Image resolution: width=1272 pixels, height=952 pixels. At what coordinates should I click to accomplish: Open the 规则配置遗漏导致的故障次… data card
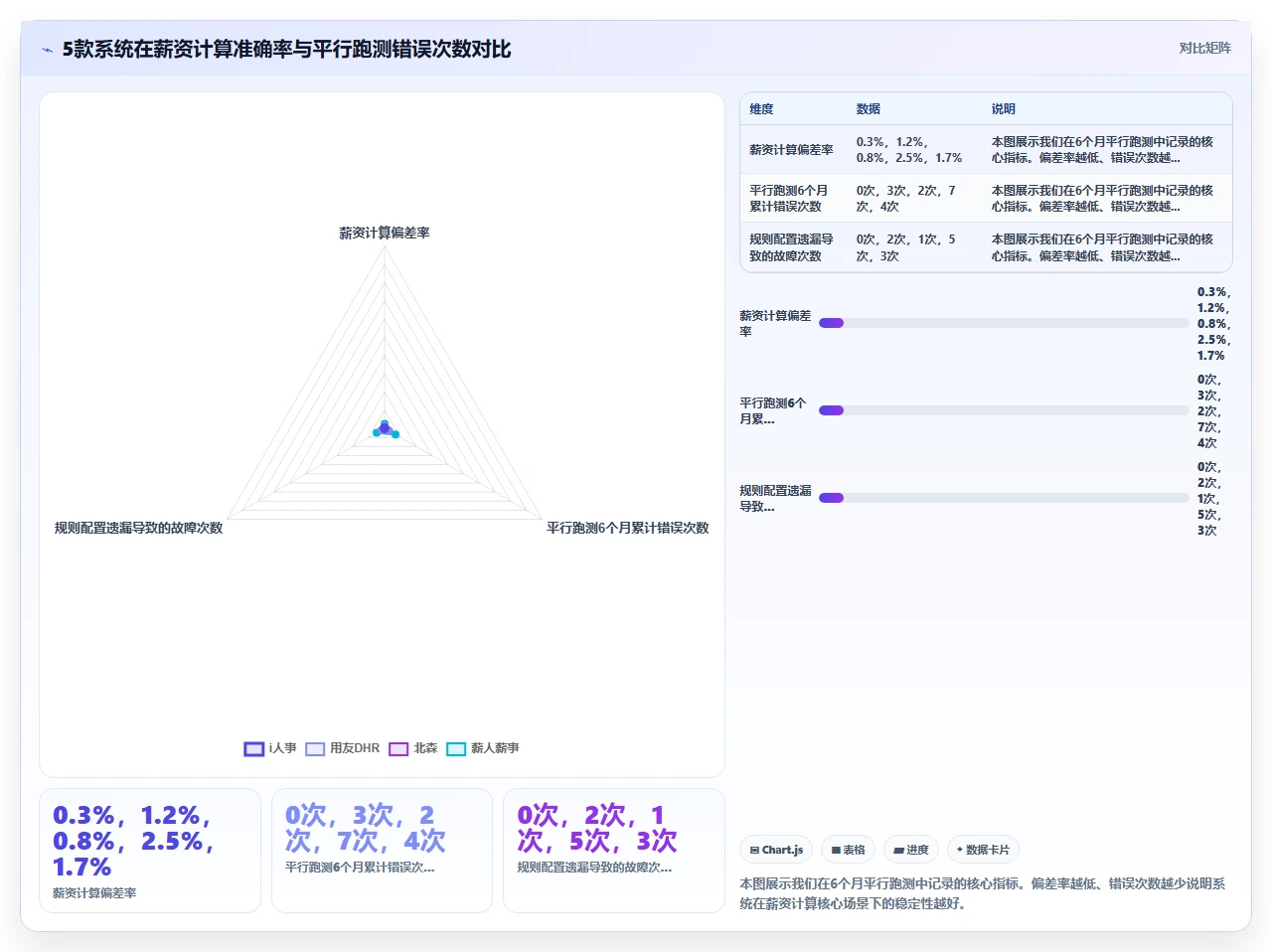click(614, 851)
